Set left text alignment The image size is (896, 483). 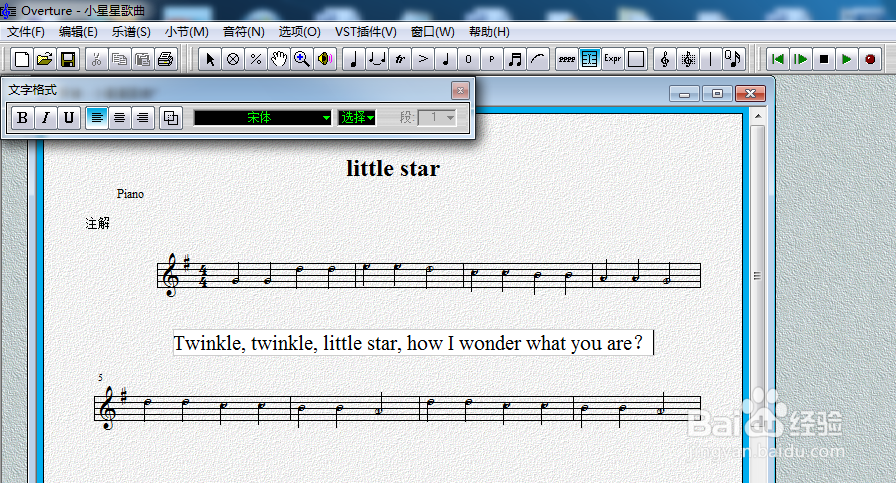click(97, 118)
